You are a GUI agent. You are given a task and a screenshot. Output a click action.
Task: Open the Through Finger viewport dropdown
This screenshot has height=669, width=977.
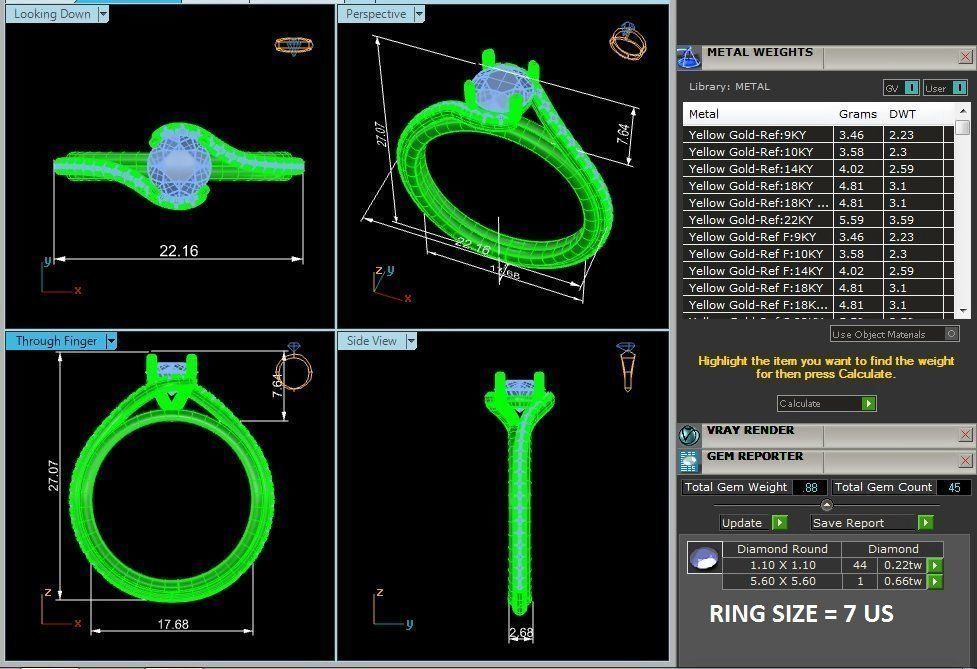point(111,341)
